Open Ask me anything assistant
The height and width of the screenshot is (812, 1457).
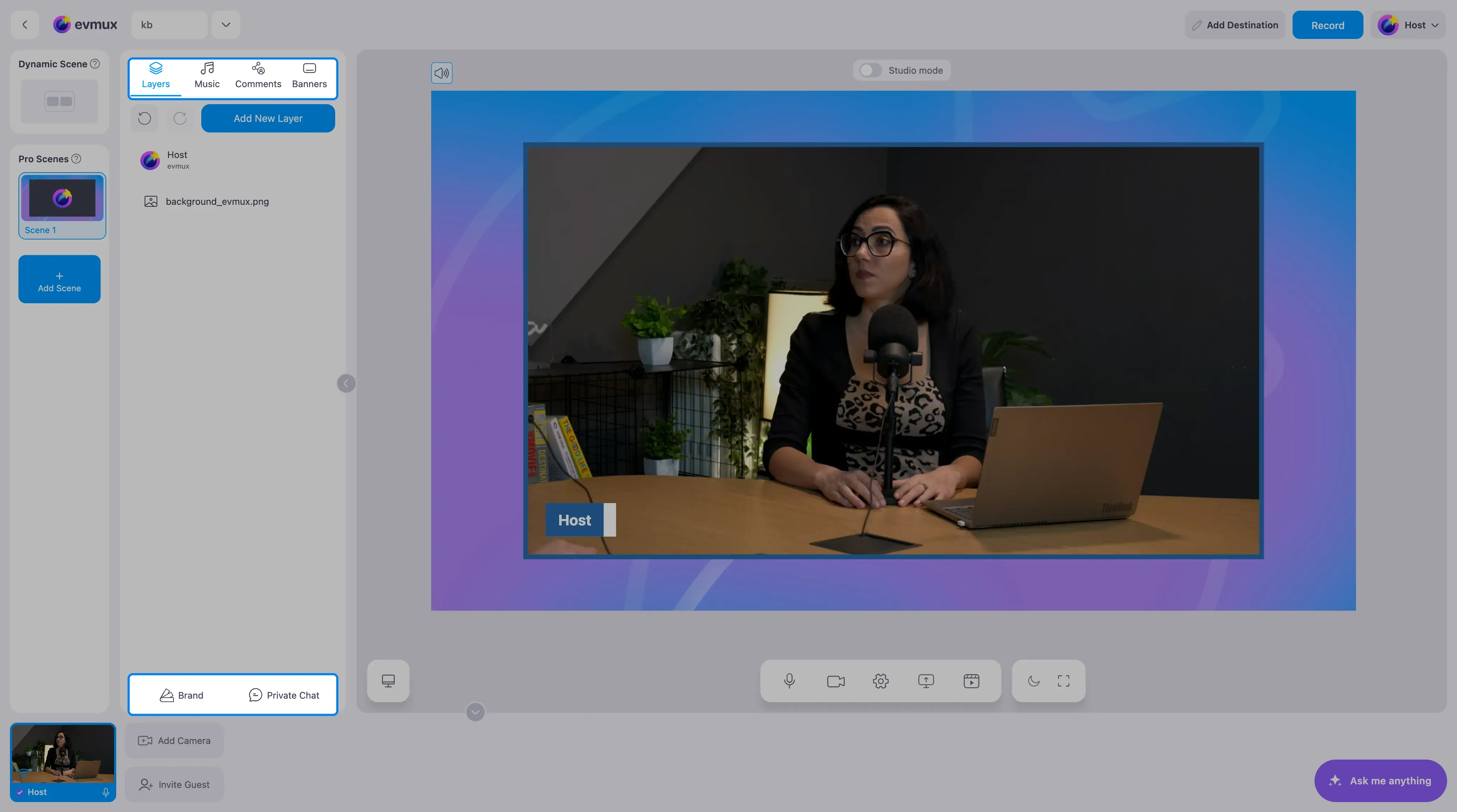pos(1380,780)
